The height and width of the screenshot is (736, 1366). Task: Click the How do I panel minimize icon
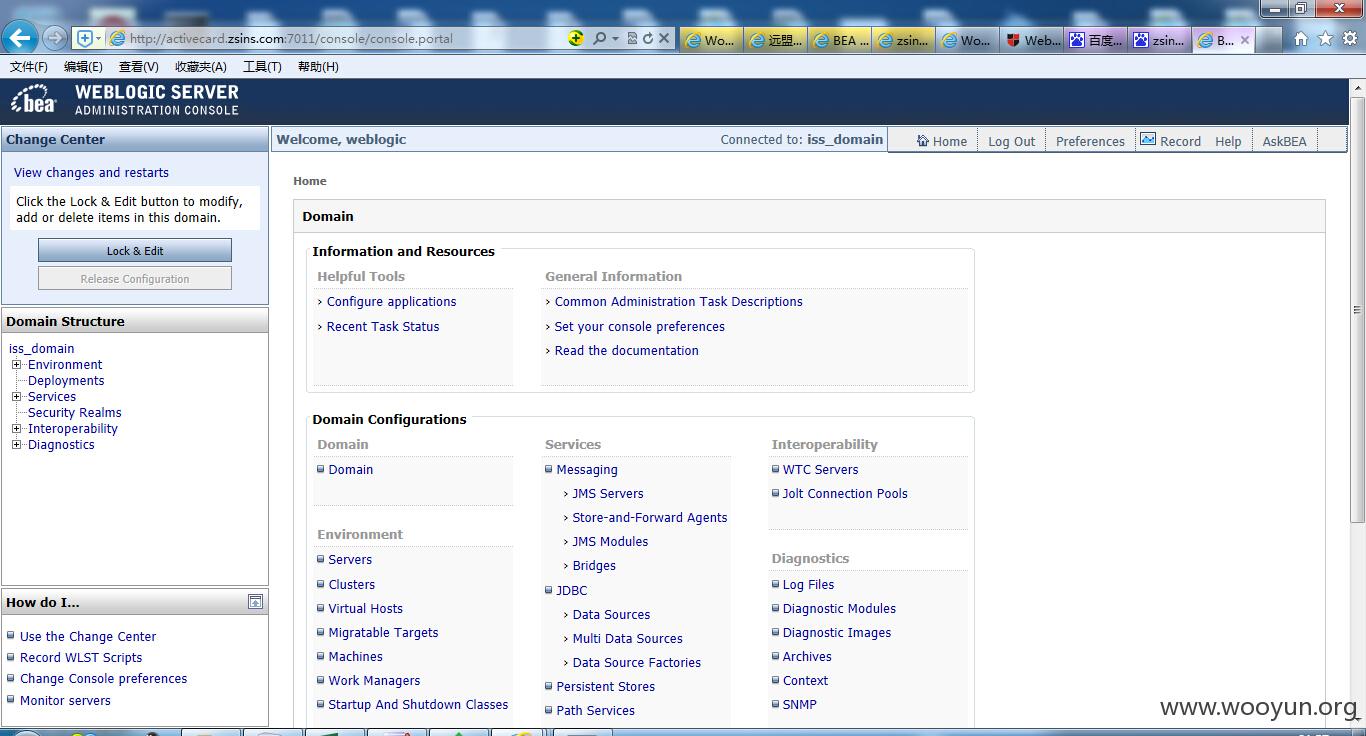(x=256, y=602)
